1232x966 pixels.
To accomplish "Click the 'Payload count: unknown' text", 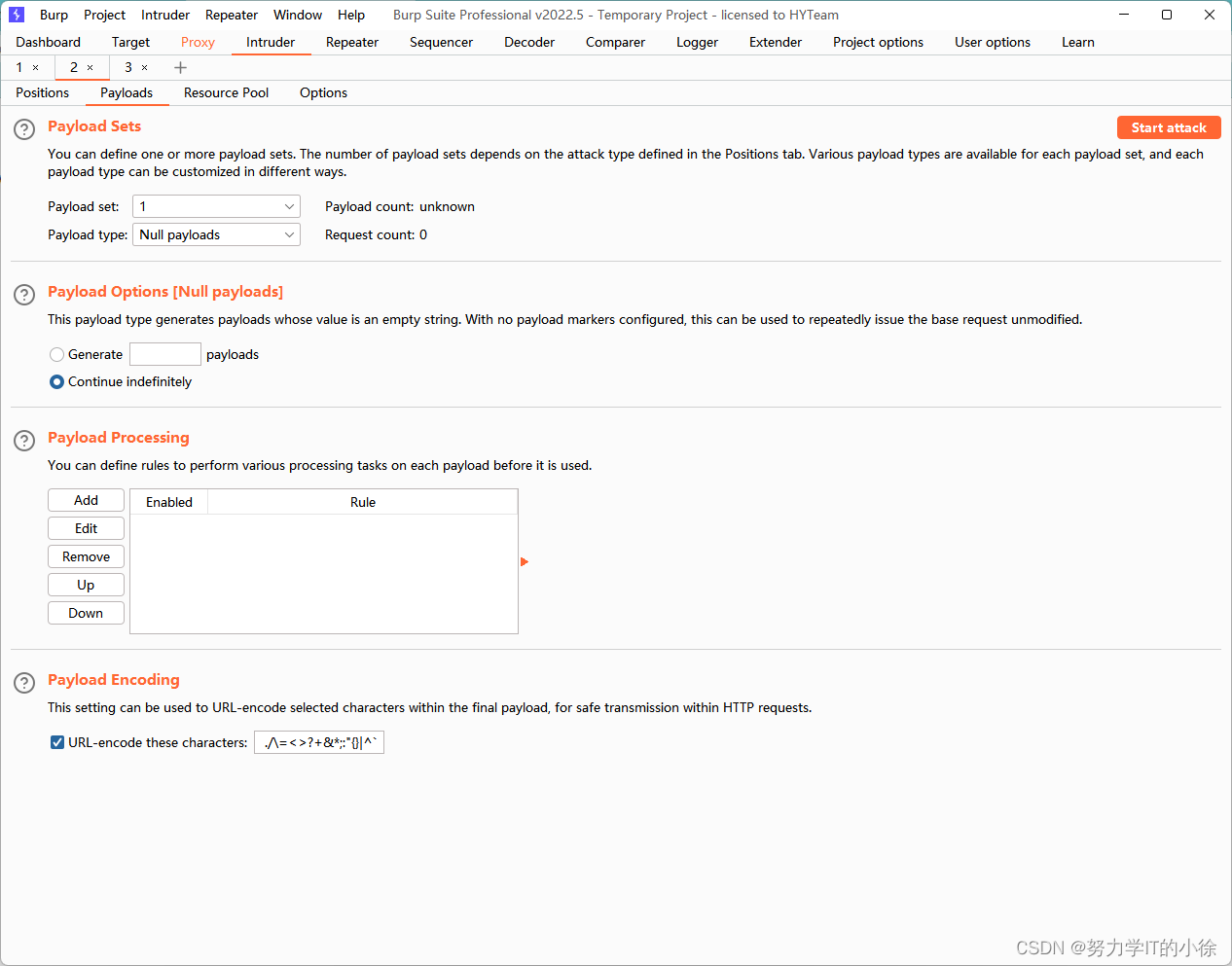I will (400, 206).
